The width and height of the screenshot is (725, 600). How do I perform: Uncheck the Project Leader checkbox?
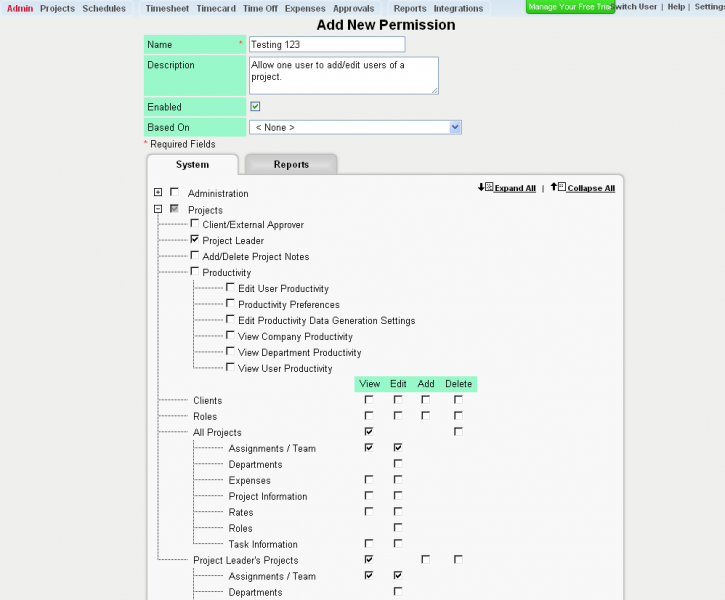pos(195,239)
